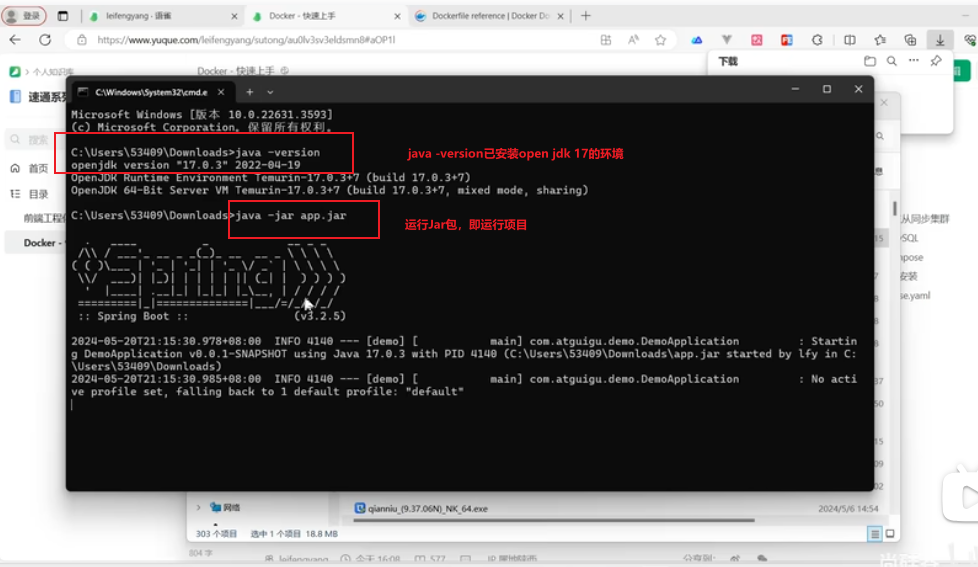Toggle read aloud icon in address bar
The width and height of the screenshot is (978, 567).
[x=633, y=40]
